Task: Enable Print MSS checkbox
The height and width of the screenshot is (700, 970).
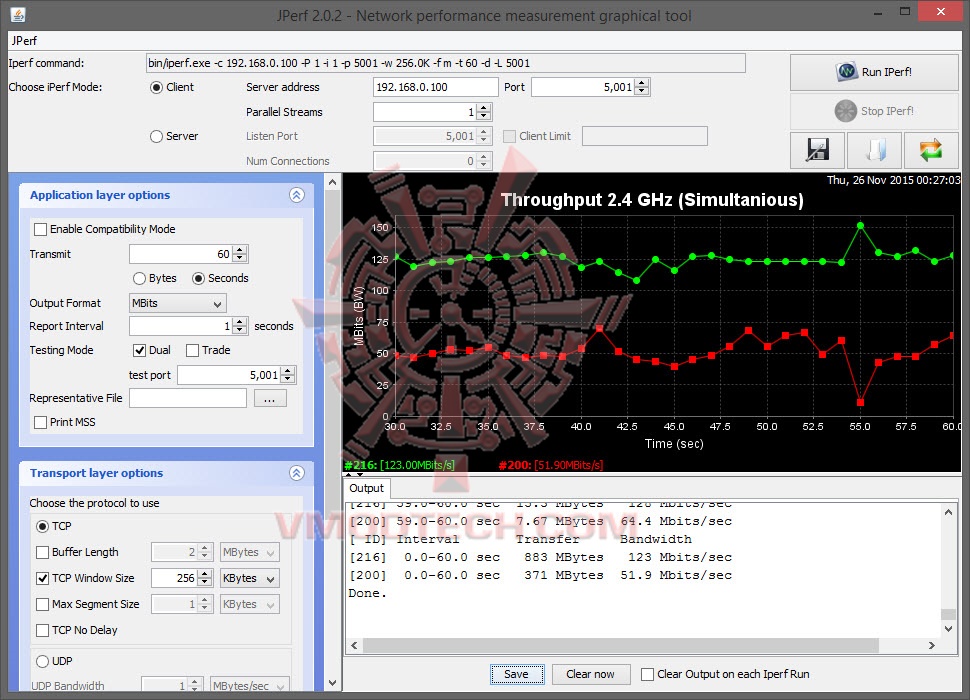Action: 41,422
